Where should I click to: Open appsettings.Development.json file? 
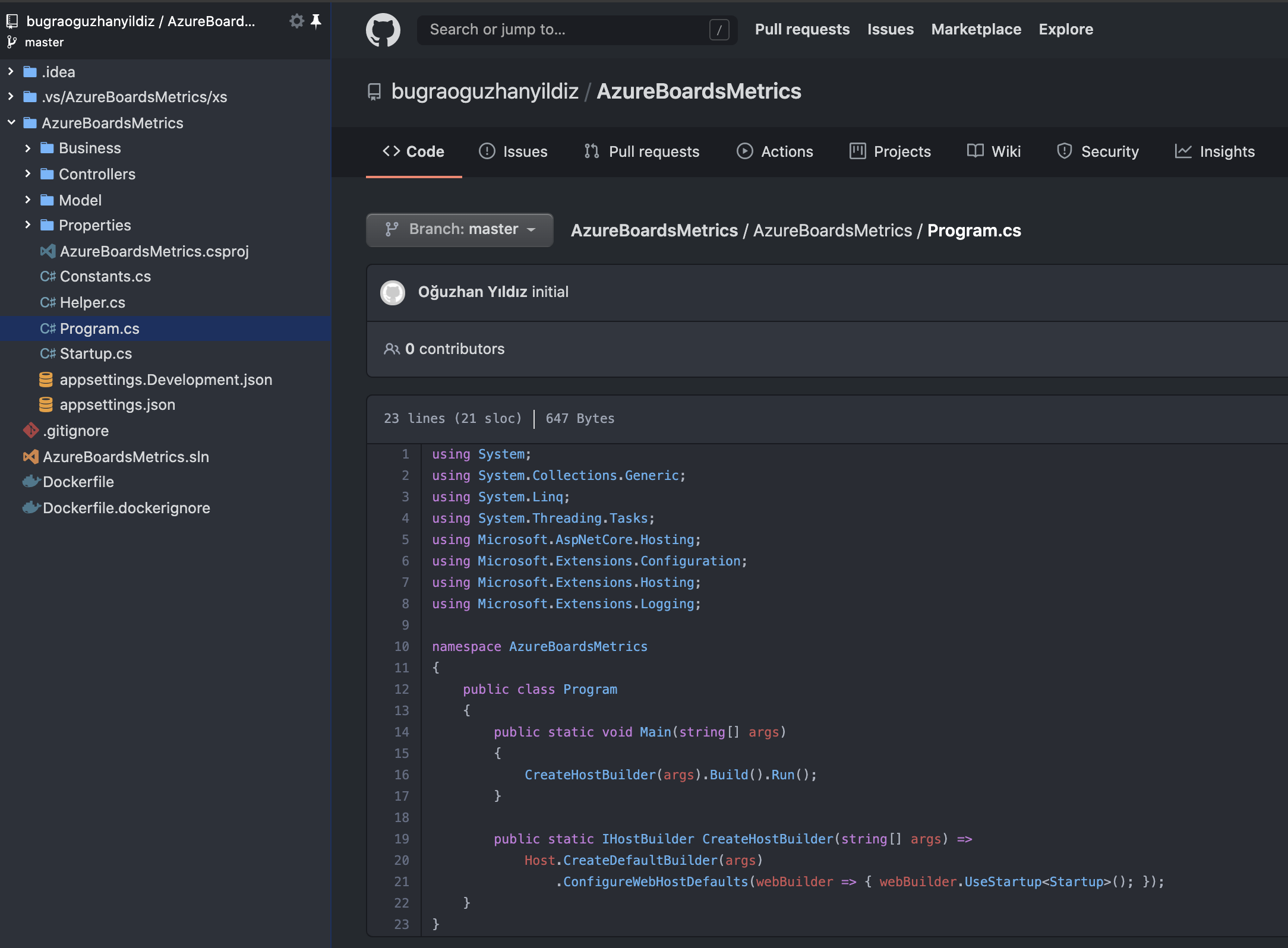tap(166, 380)
